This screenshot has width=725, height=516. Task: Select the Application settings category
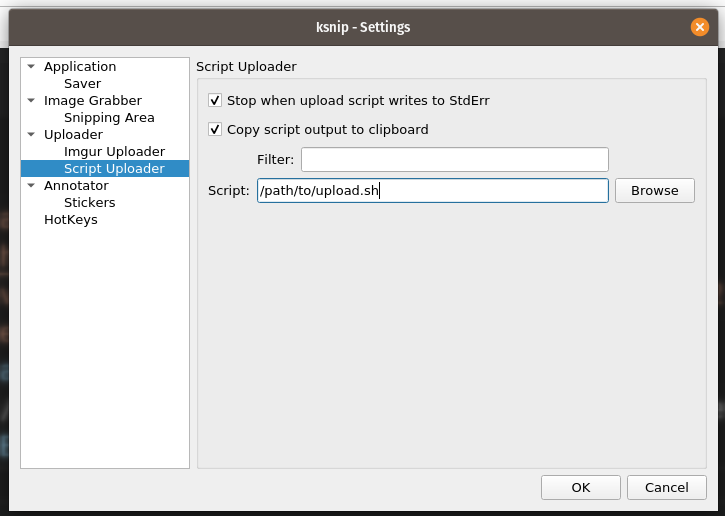click(80, 67)
